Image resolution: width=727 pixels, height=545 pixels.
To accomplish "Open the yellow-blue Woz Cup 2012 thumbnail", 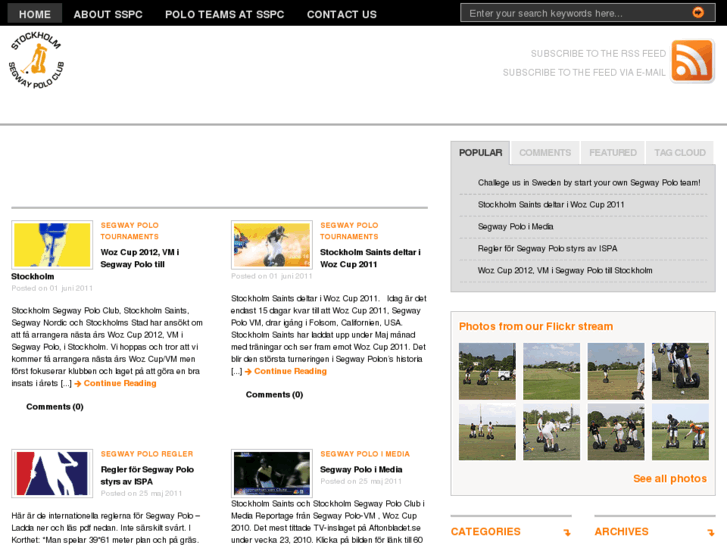I will 52,245.
